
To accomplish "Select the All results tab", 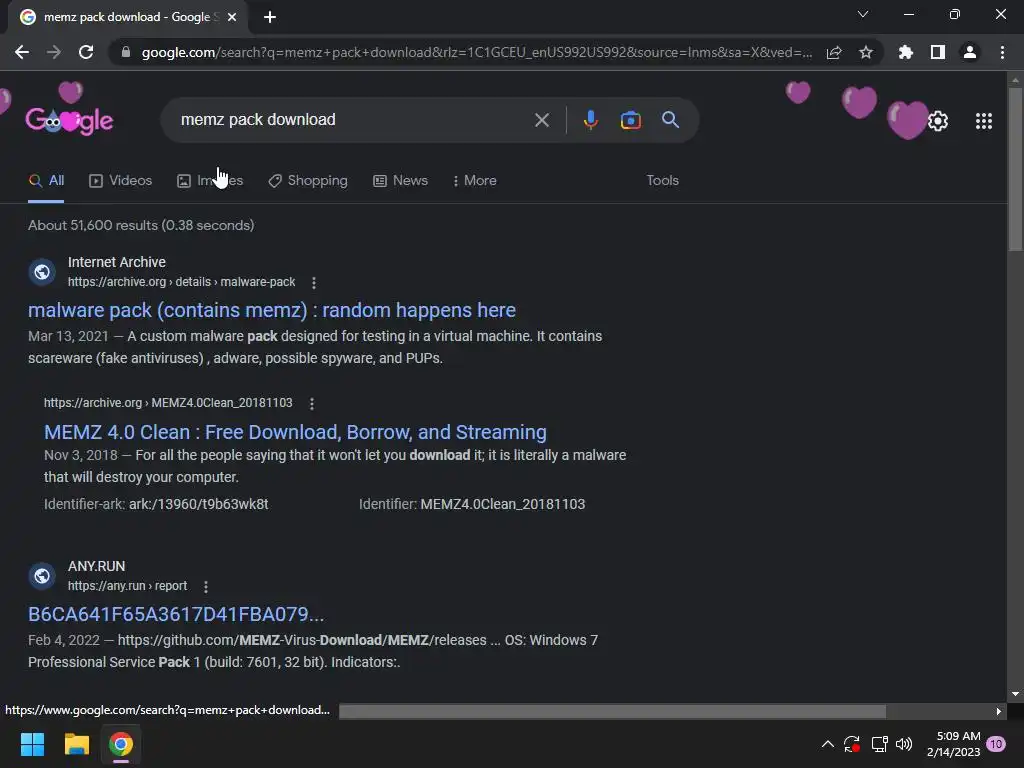I will pyautogui.click(x=46, y=181).
